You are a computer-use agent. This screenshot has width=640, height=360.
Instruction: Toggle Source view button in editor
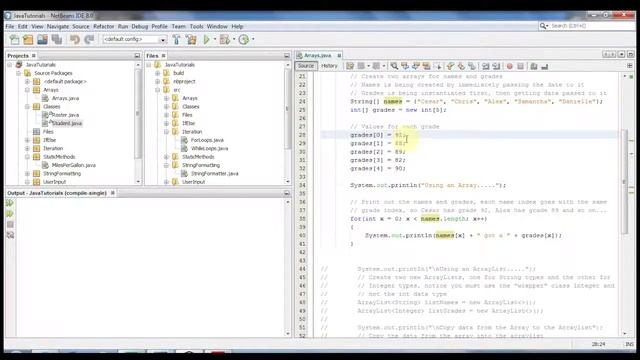point(306,66)
